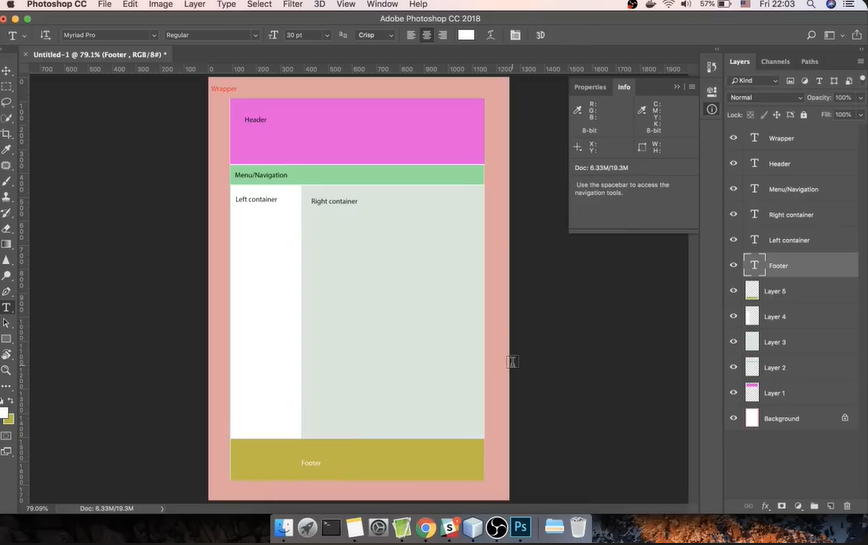Select the Zoom tool
Viewport: 868px width, 545px height.
[x=6, y=370]
